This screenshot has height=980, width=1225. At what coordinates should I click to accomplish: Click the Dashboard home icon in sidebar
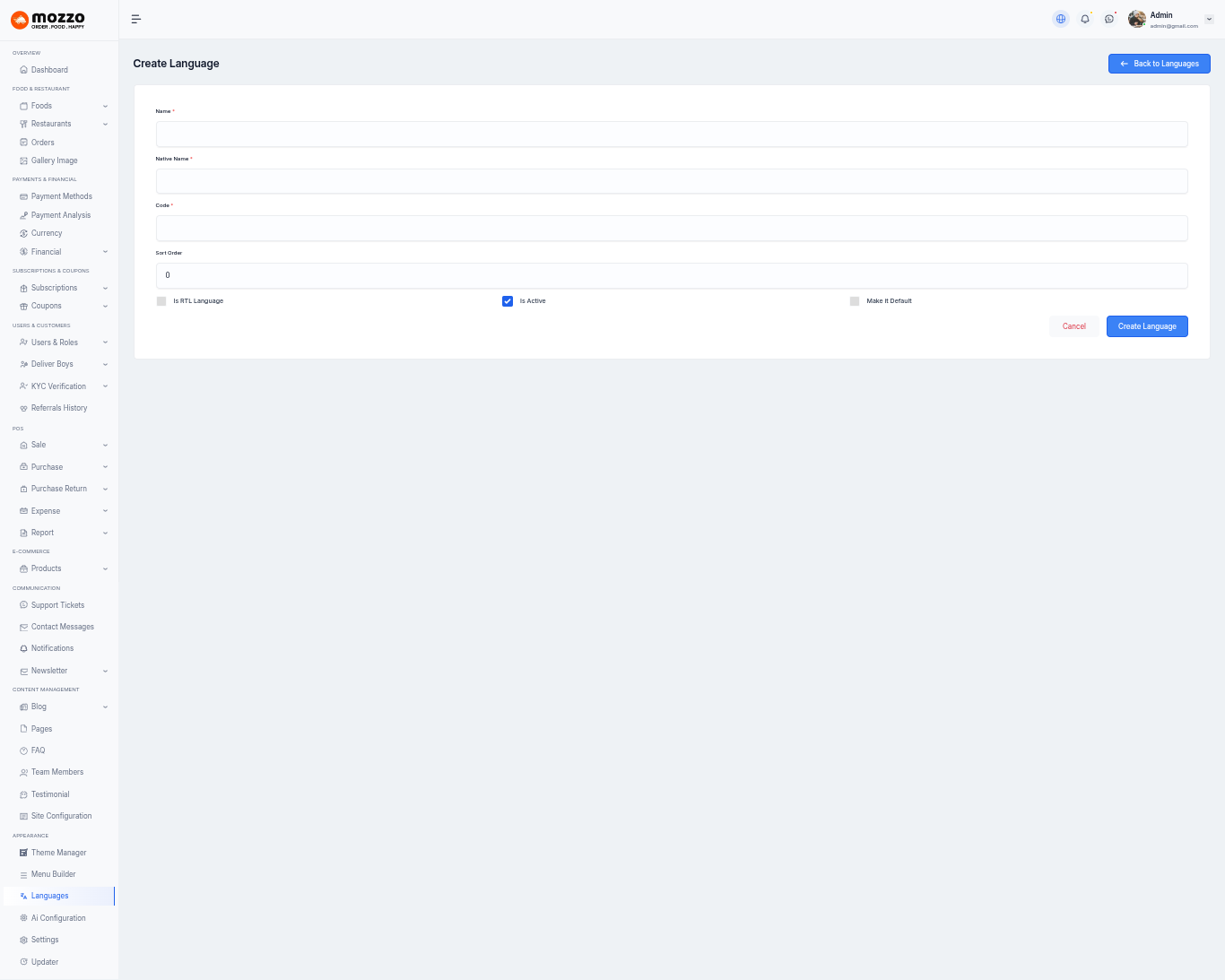pyautogui.click(x=23, y=70)
